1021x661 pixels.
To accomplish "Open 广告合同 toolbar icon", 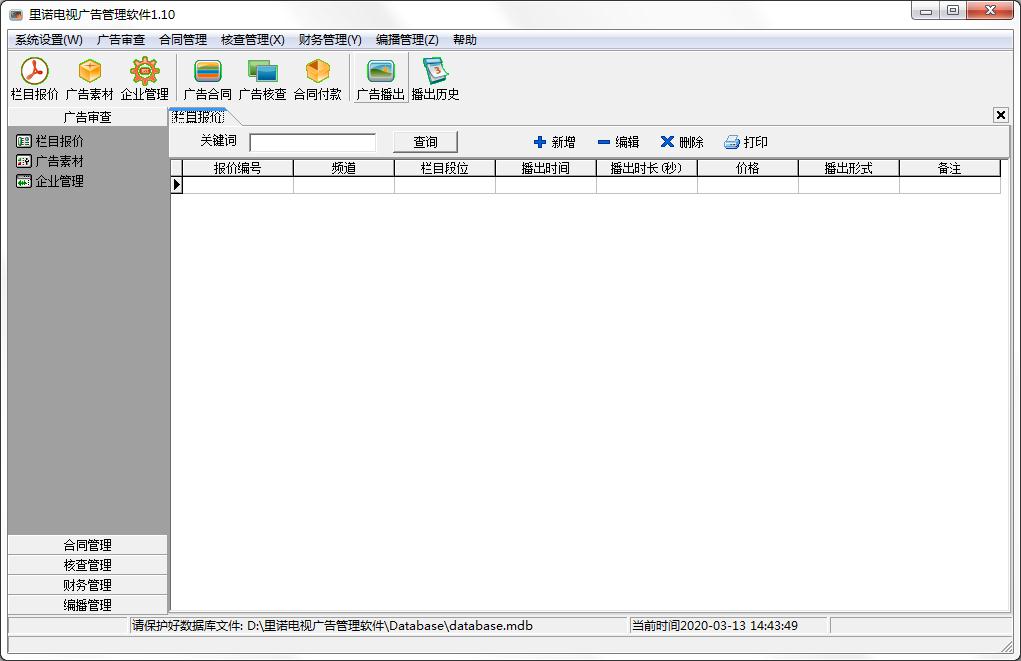I will [x=208, y=78].
